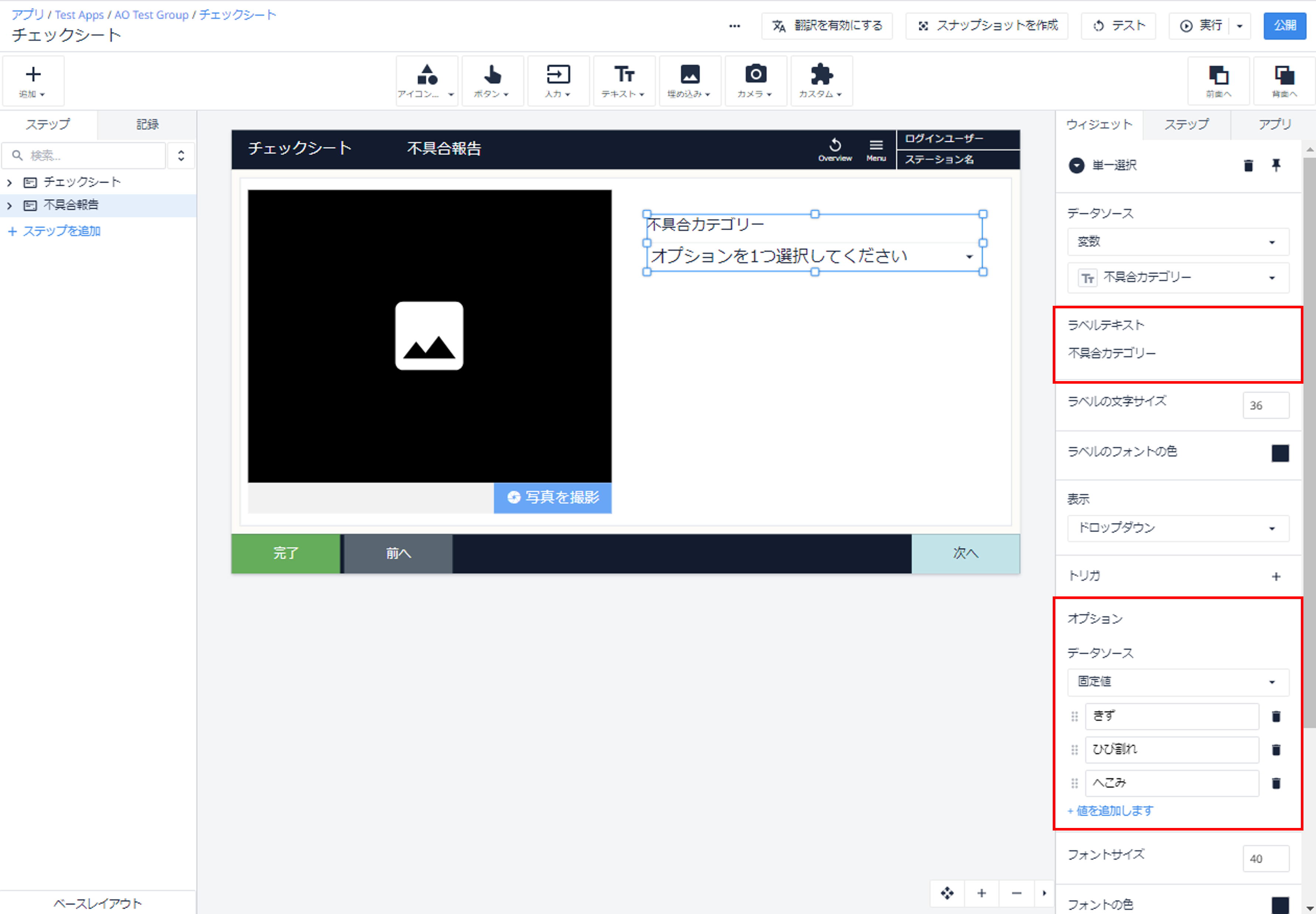Delete the ひび割れ option
The image size is (1316, 914).
(x=1276, y=750)
